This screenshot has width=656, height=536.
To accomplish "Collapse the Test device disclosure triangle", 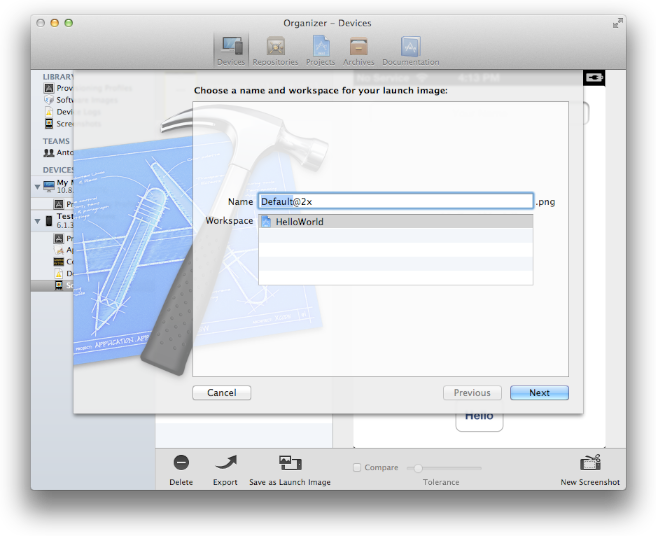I will [x=38, y=219].
